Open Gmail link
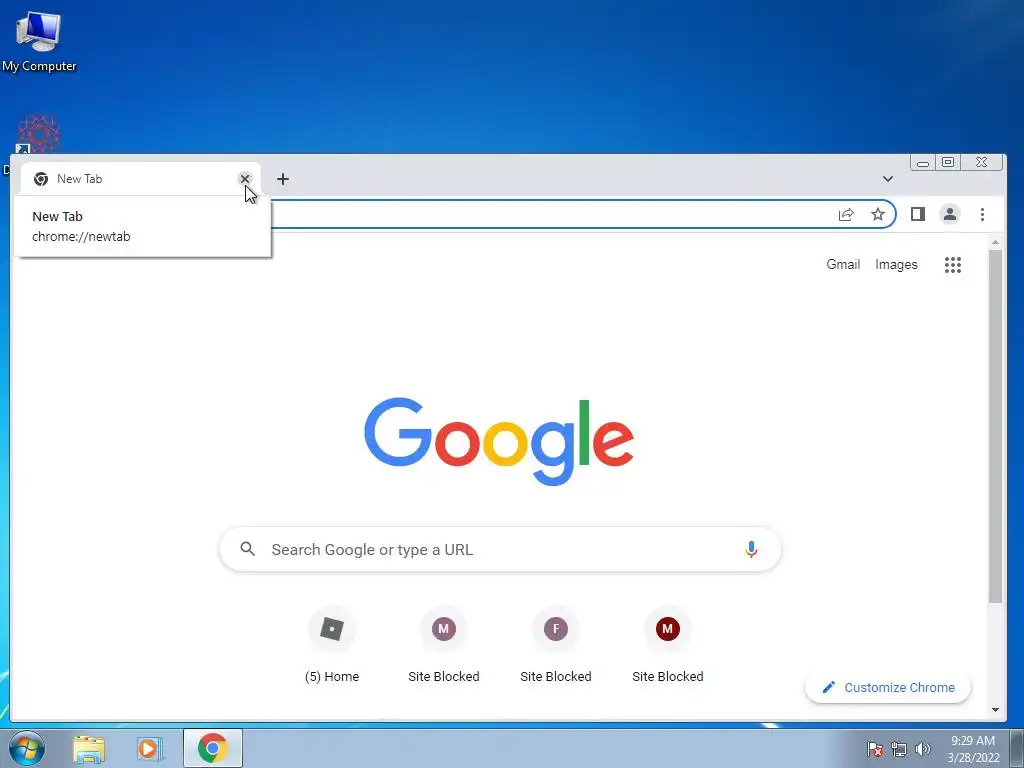This screenshot has width=1024, height=768. click(843, 264)
